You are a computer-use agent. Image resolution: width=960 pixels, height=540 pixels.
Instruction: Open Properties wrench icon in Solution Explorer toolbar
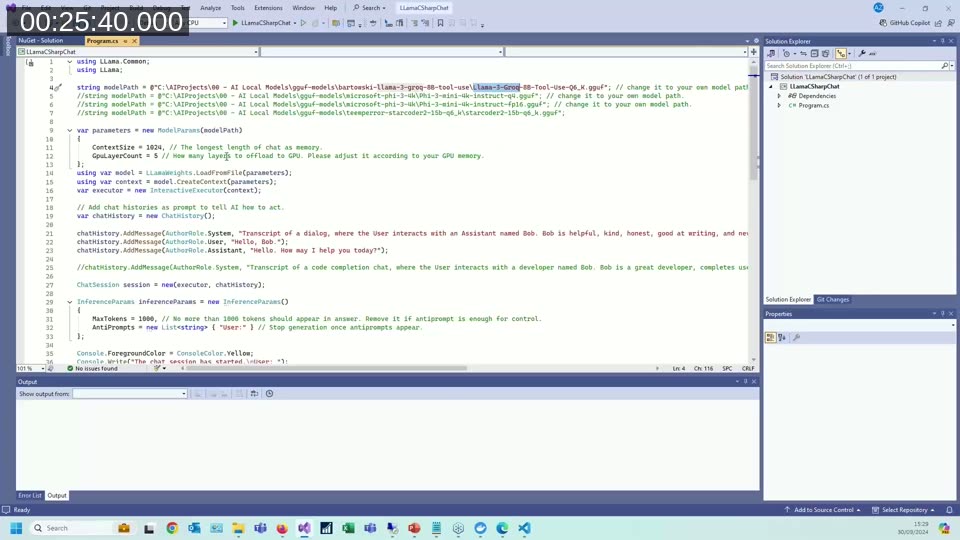(x=862, y=54)
